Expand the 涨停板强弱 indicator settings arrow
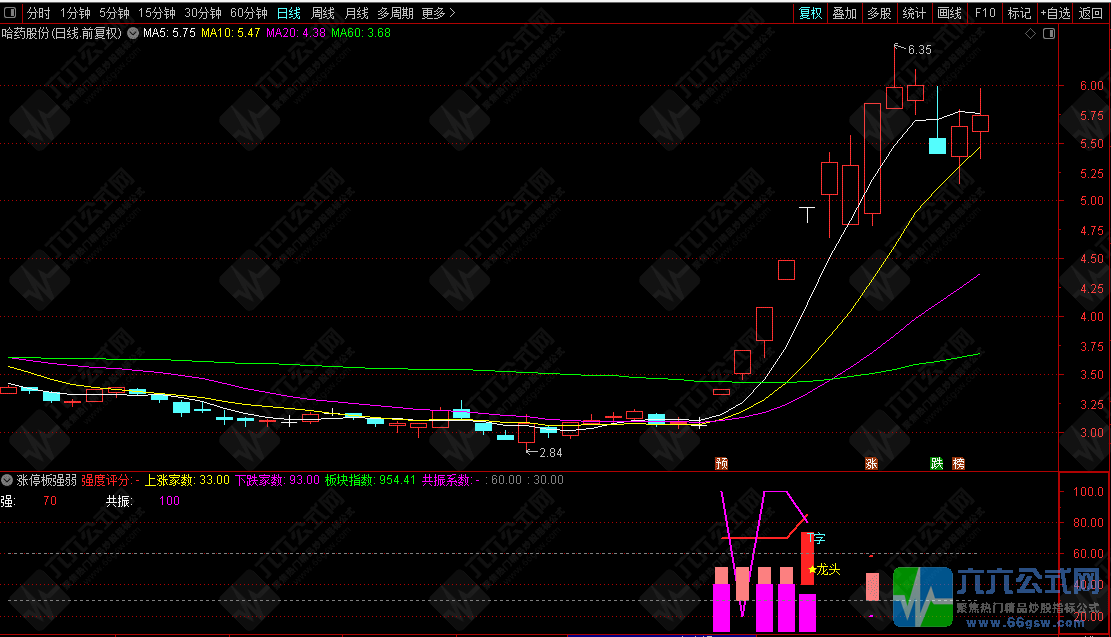 tap(7, 480)
